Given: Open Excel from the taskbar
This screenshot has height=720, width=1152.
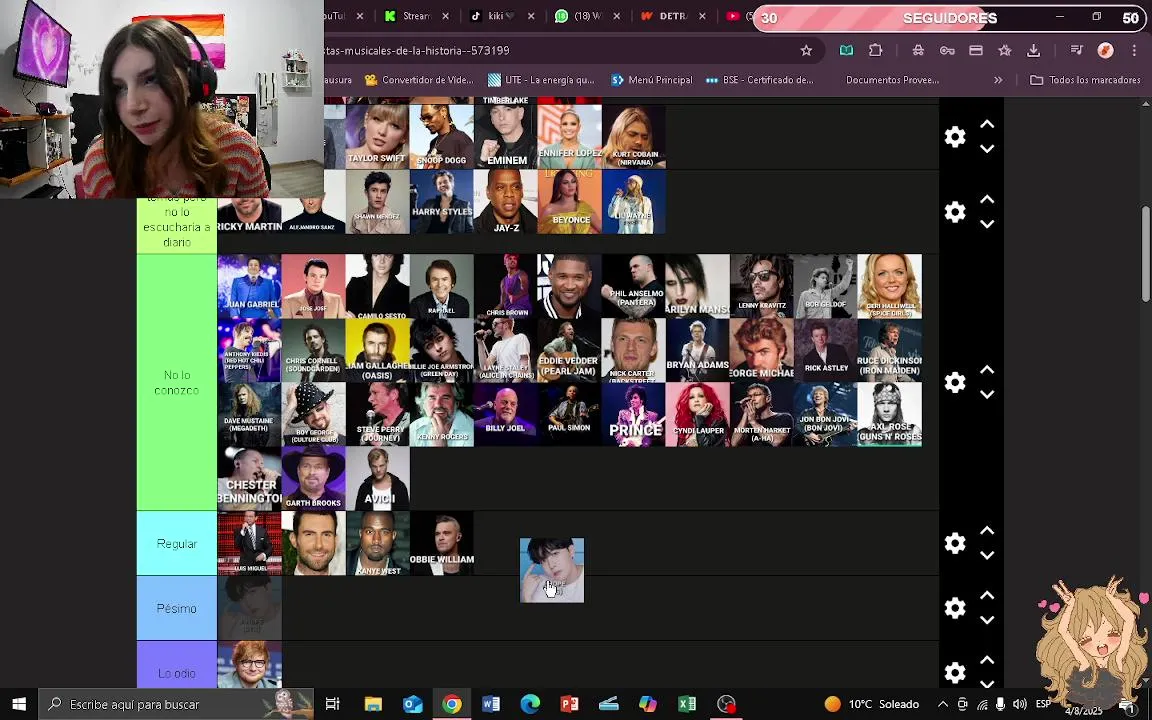Looking at the screenshot, I should (687, 704).
